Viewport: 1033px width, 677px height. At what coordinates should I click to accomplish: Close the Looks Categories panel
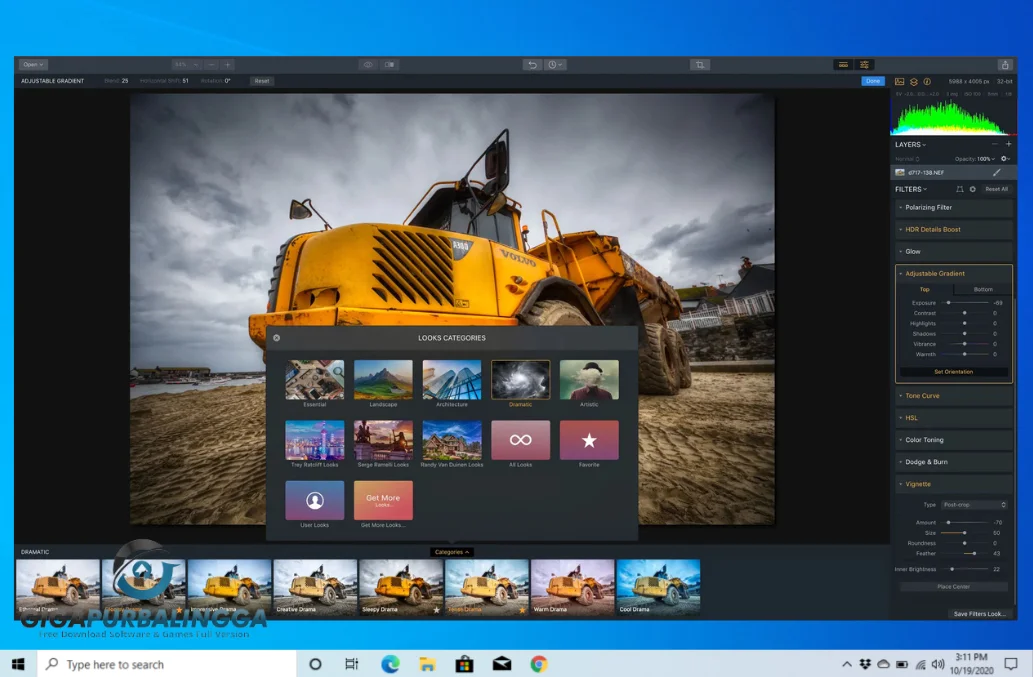click(x=277, y=338)
